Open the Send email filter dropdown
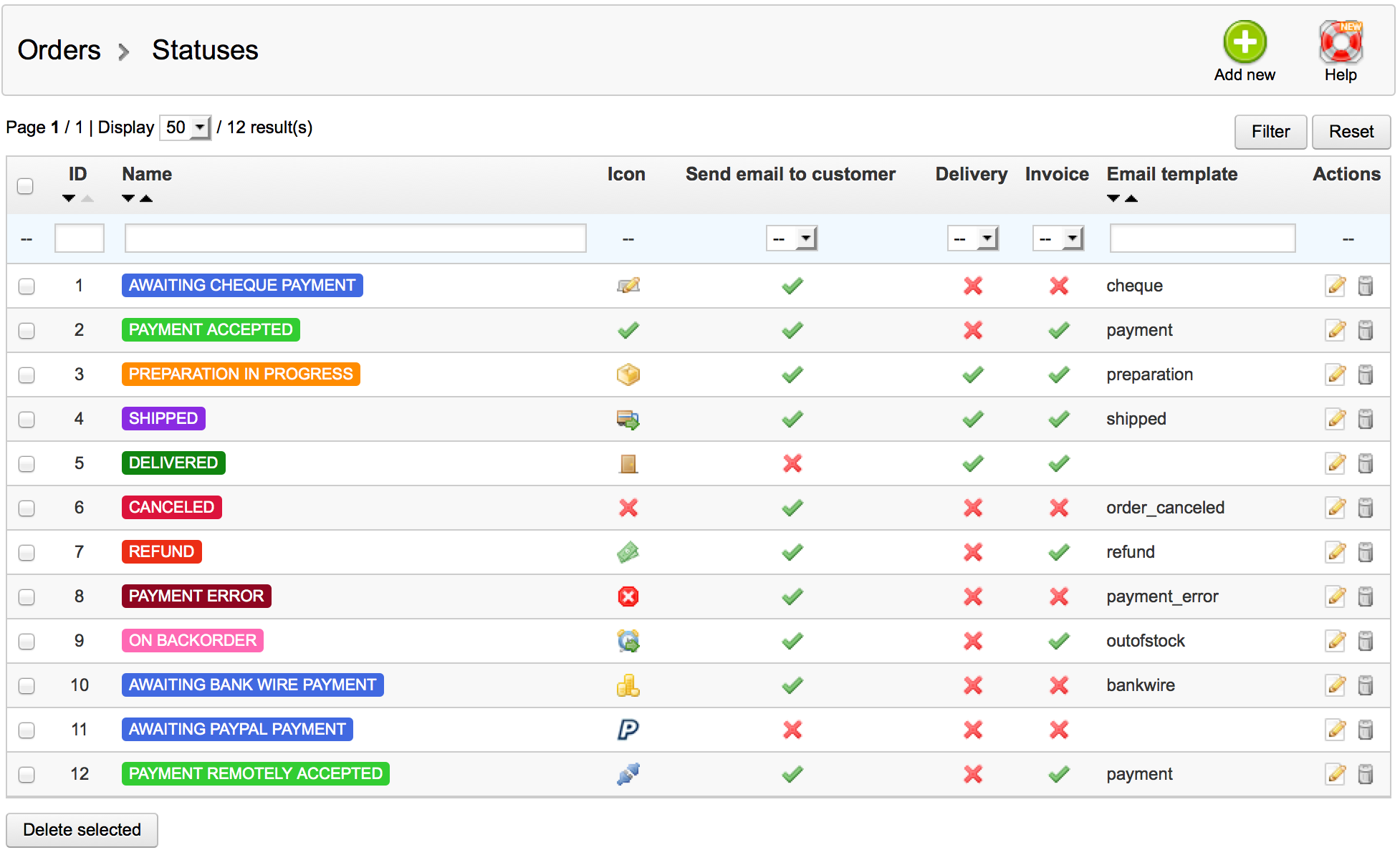 (791, 238)
